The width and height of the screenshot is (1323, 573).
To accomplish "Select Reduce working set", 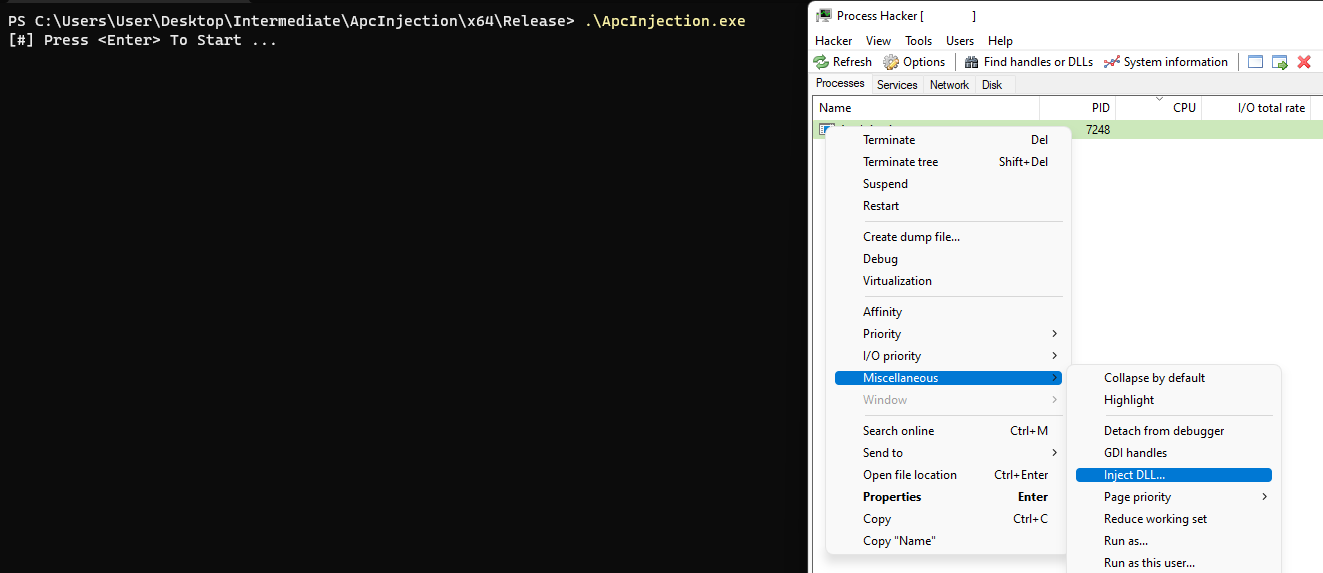I will point(1155,519).
